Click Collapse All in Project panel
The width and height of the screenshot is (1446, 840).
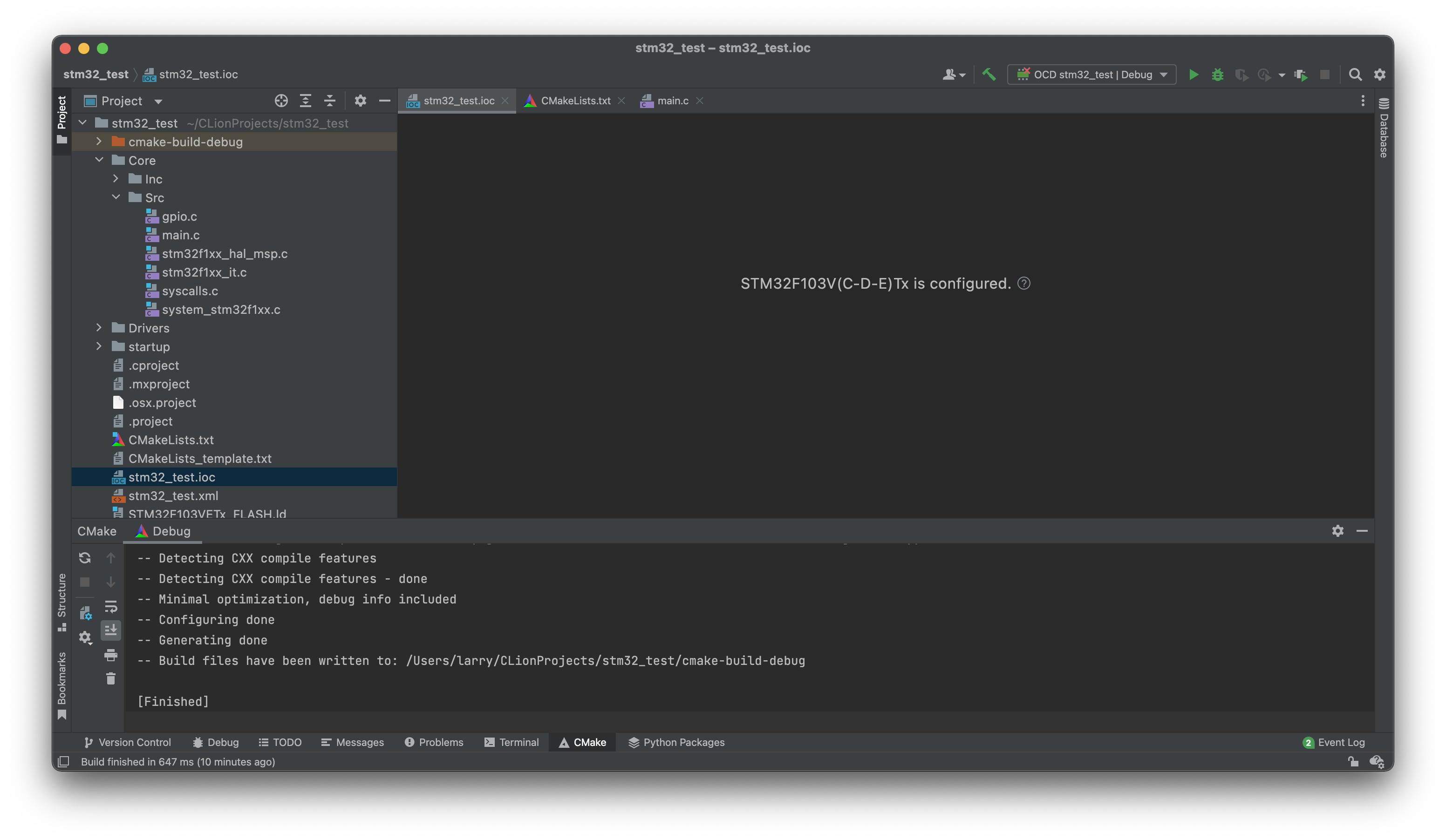[329, 101]
